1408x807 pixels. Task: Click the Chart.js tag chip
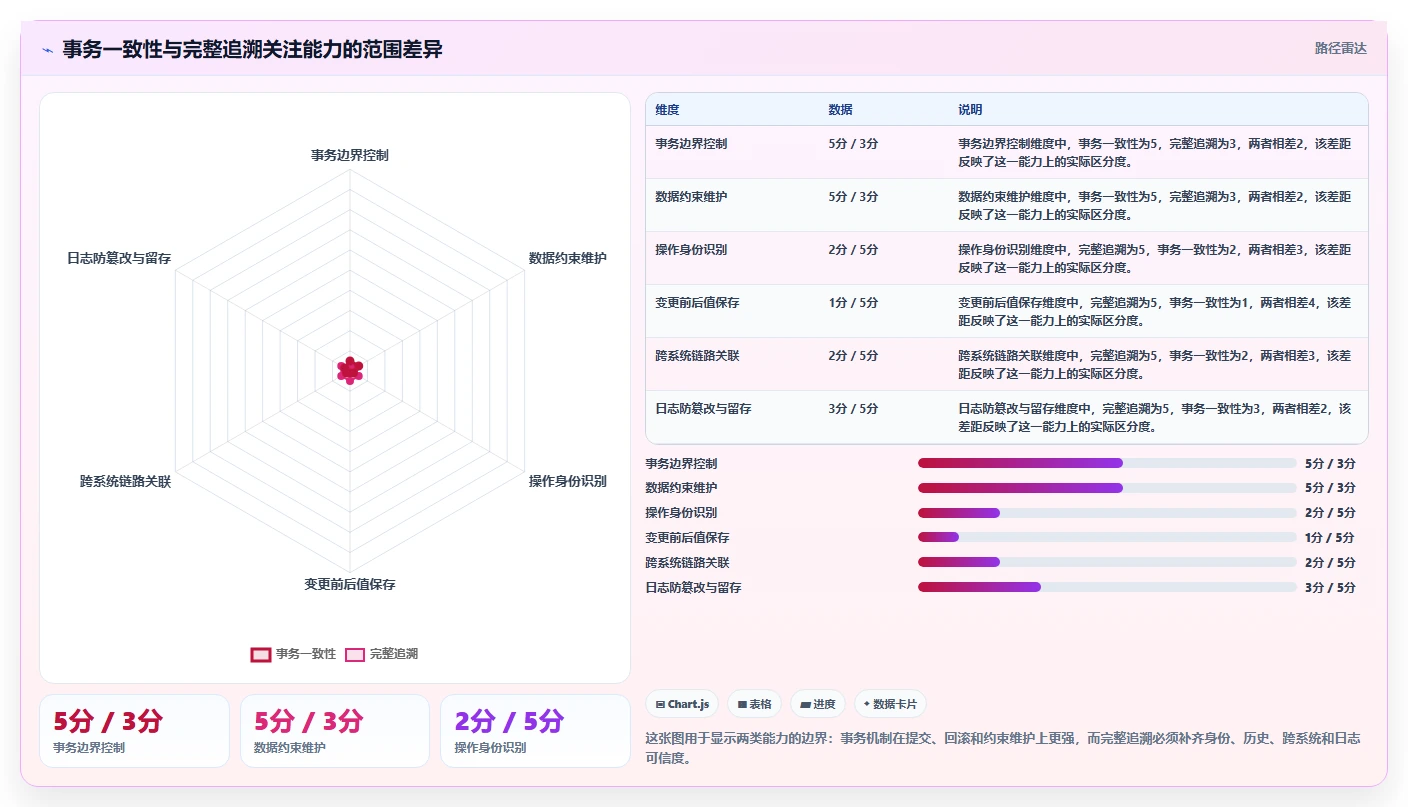[682, 704]
